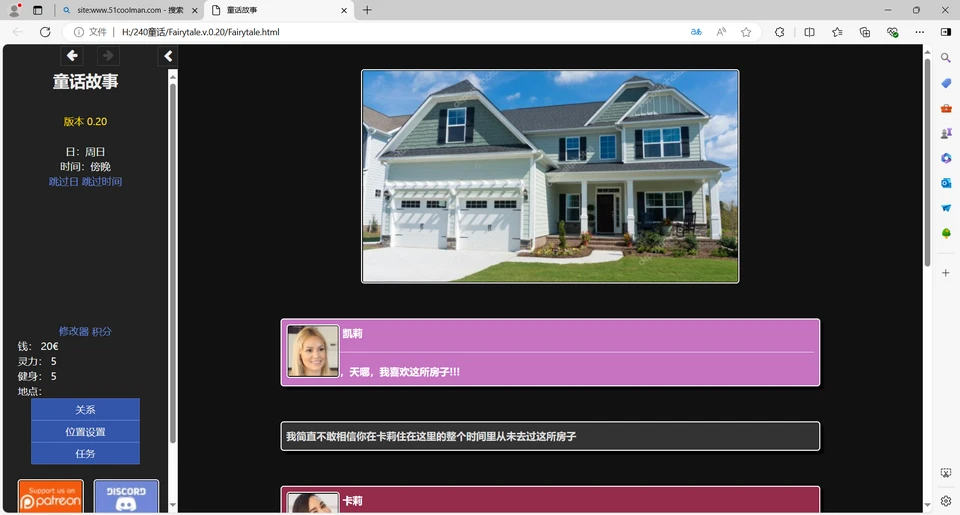
Task: Open the 任务 quests button
Action: 85,454
